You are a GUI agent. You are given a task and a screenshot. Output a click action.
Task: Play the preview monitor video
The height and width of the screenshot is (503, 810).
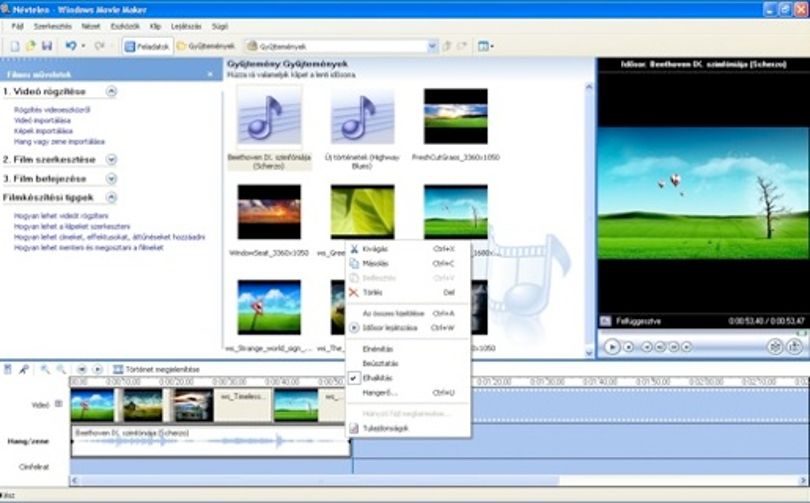[612, 347]
